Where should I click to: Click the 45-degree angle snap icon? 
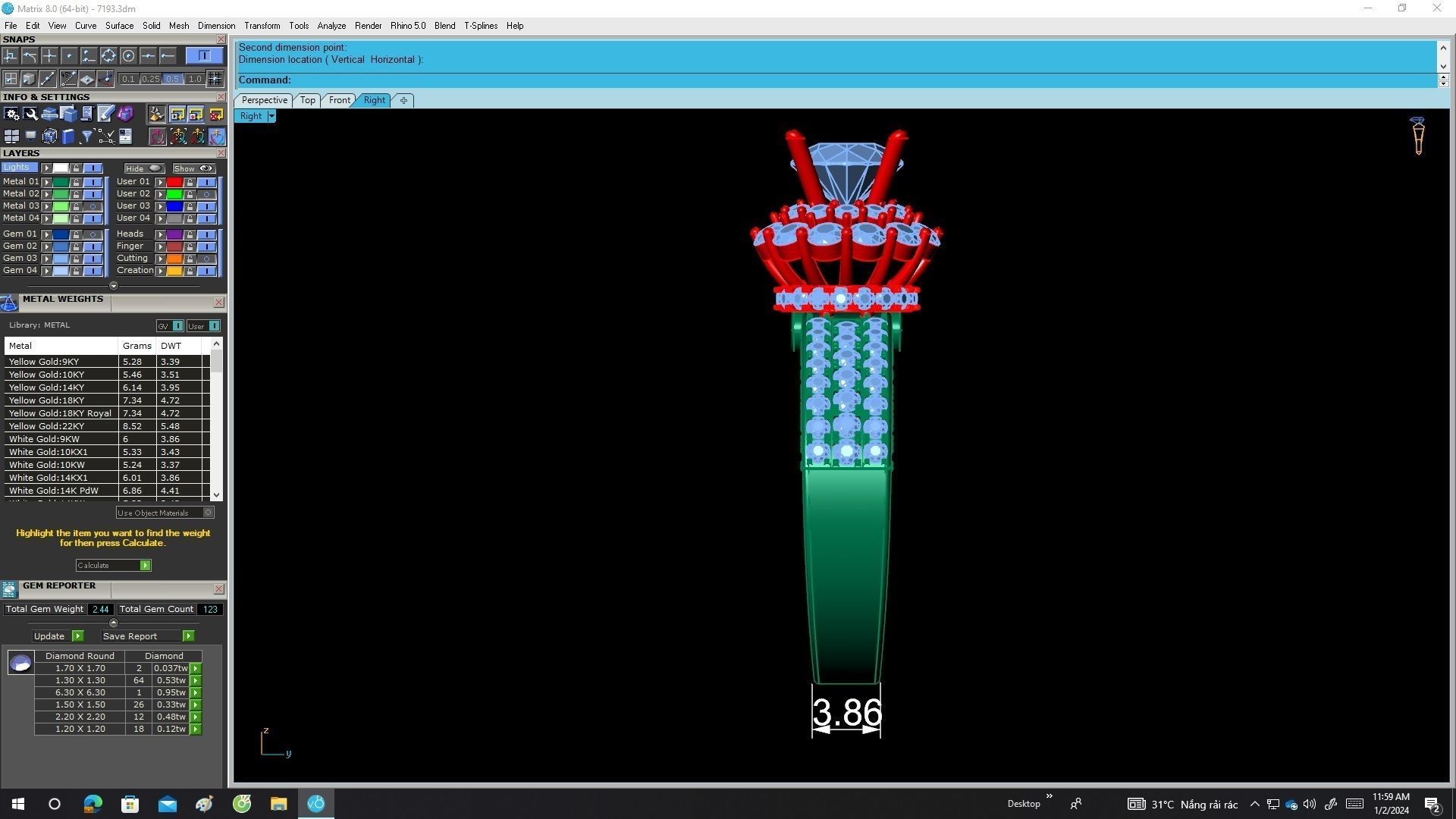tap(68, 78)
